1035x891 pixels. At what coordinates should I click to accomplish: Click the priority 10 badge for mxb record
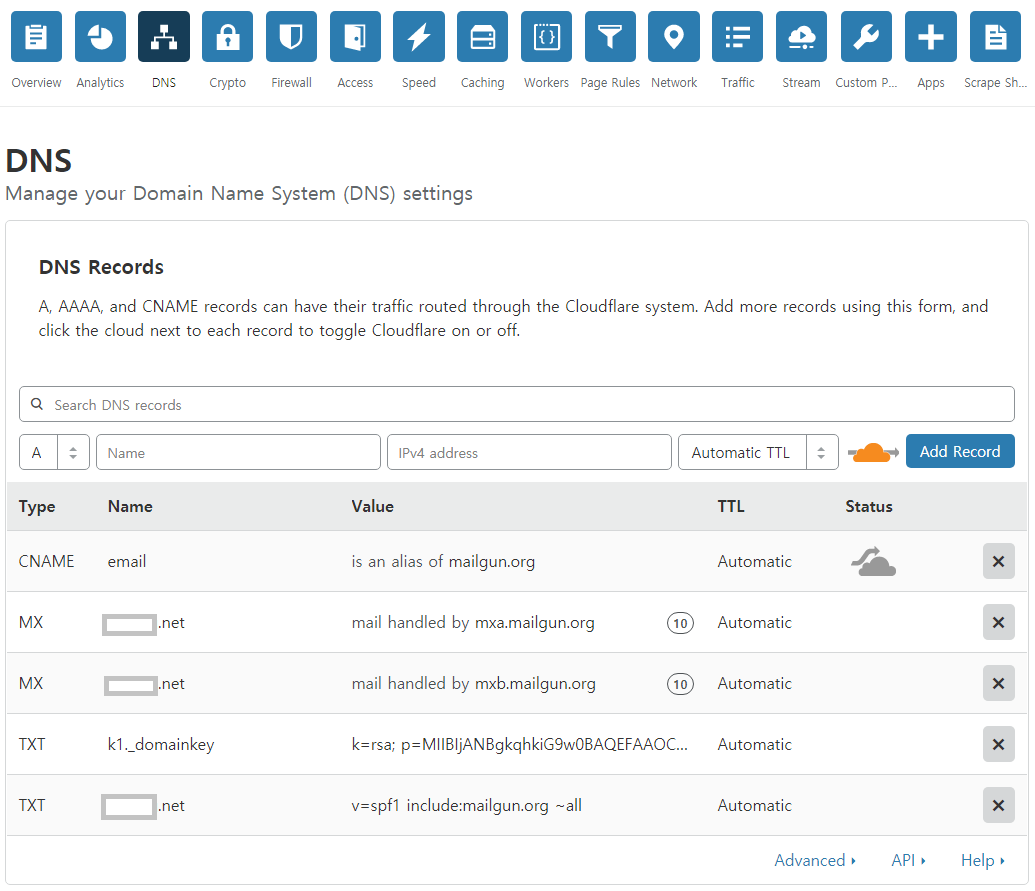(x=680, y=684)
